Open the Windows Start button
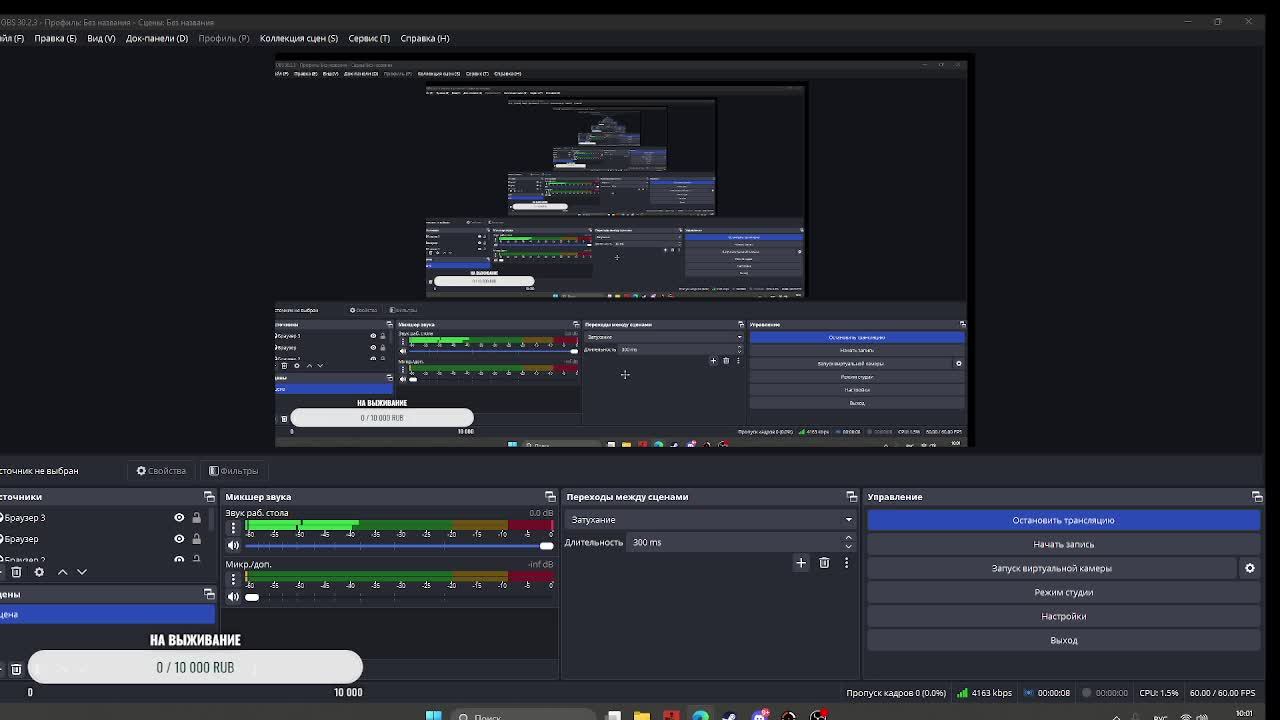This screenshot has height=720, width=1280. (434, 715)
